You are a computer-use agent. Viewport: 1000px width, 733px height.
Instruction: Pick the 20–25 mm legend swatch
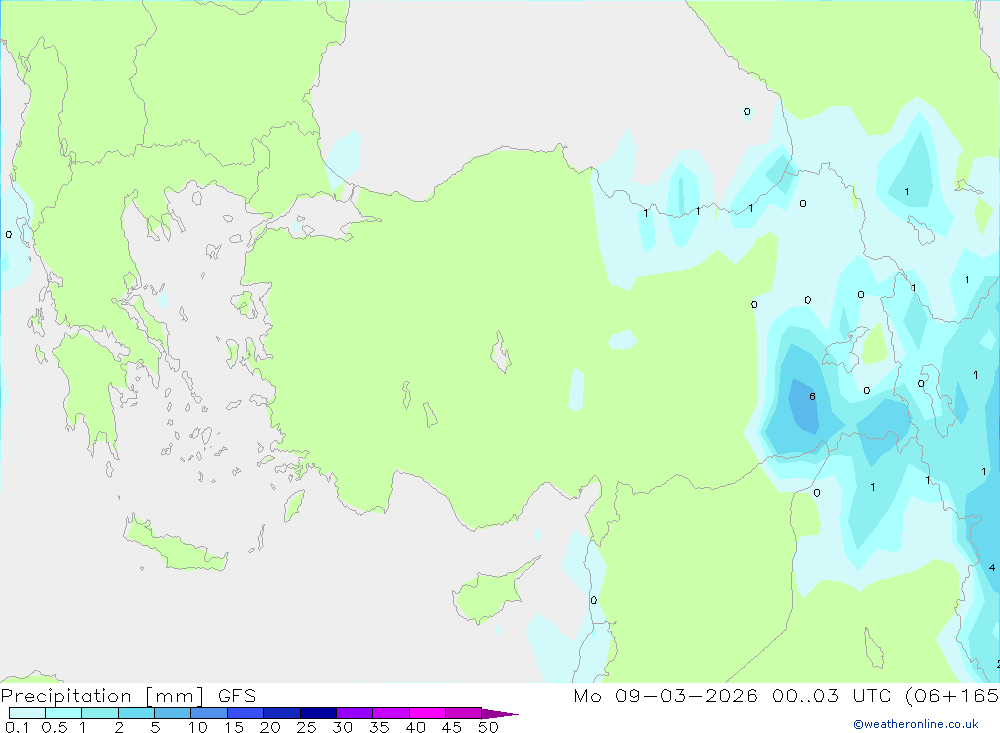(x=282, y=713)
